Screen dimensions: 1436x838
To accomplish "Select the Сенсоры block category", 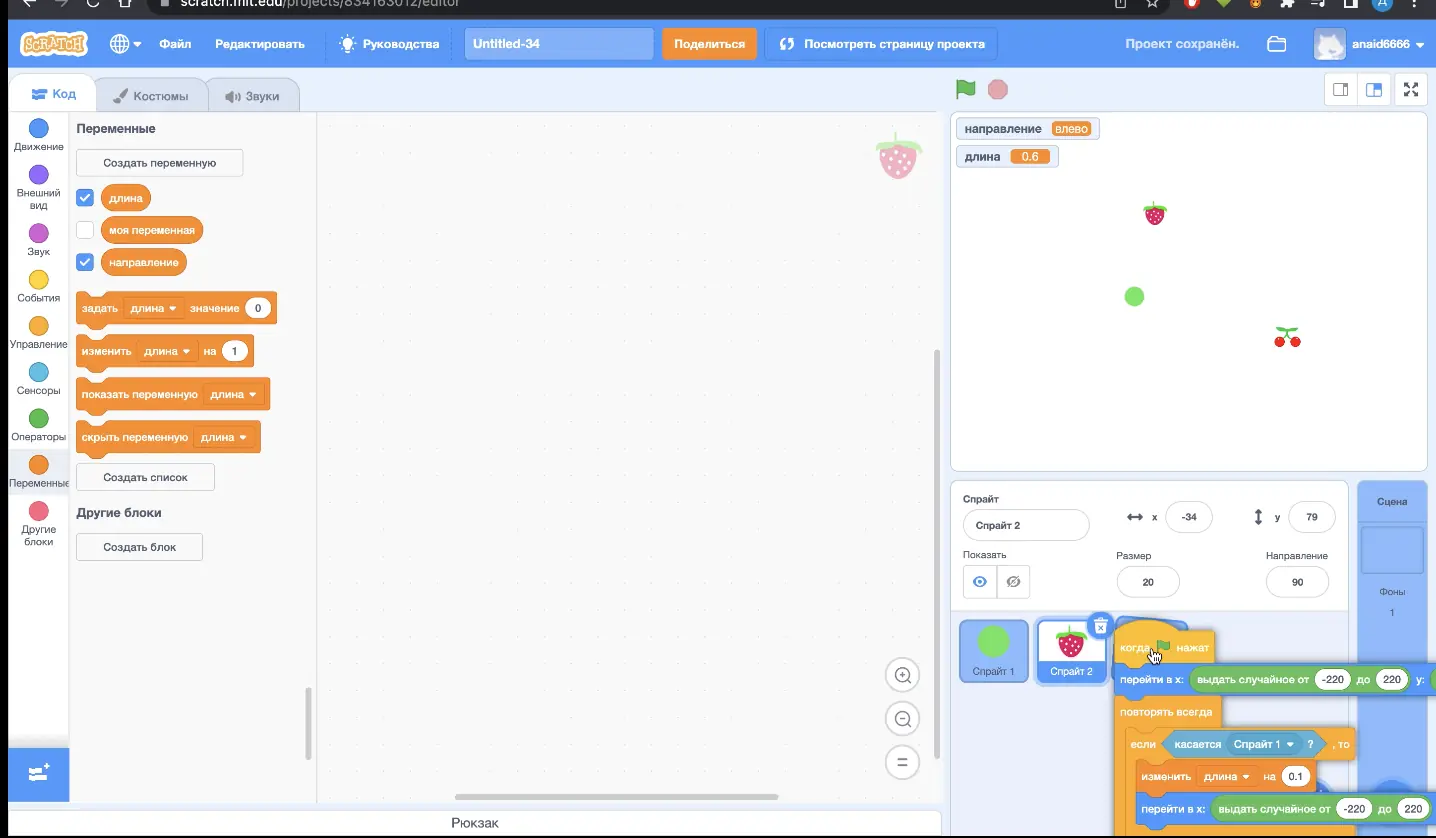I will coord(38,379).
